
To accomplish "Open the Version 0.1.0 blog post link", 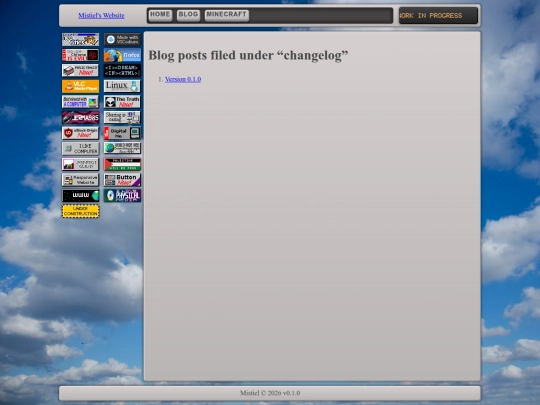I will click(x=183, y=79).
